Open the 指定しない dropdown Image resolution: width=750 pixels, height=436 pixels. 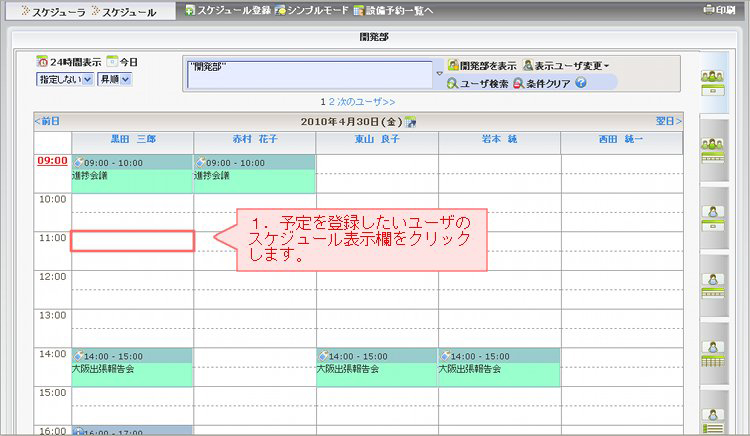pos(65,79)
